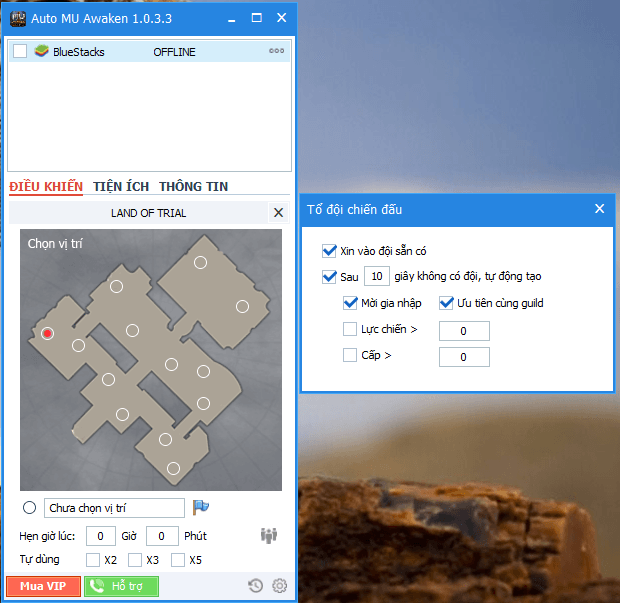
Task: Enable the Cấp checkbox
Action: pos(350,355)
